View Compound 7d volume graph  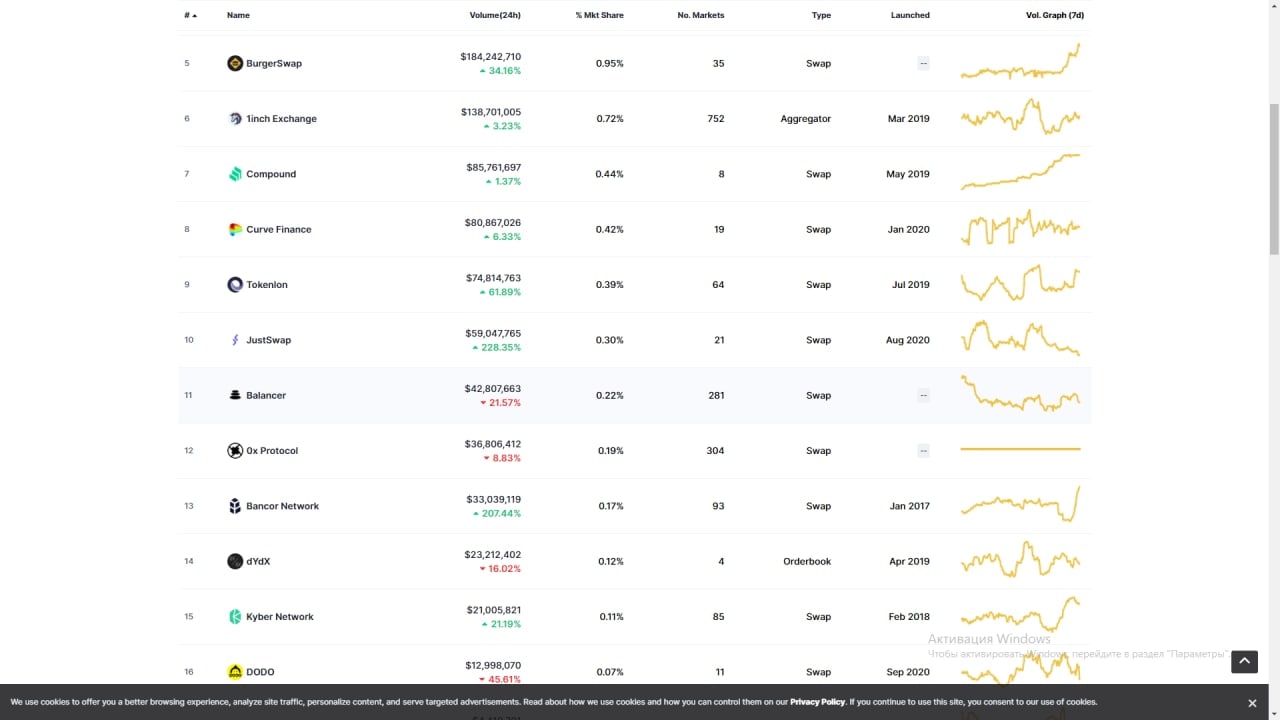tap(1020, 172)
